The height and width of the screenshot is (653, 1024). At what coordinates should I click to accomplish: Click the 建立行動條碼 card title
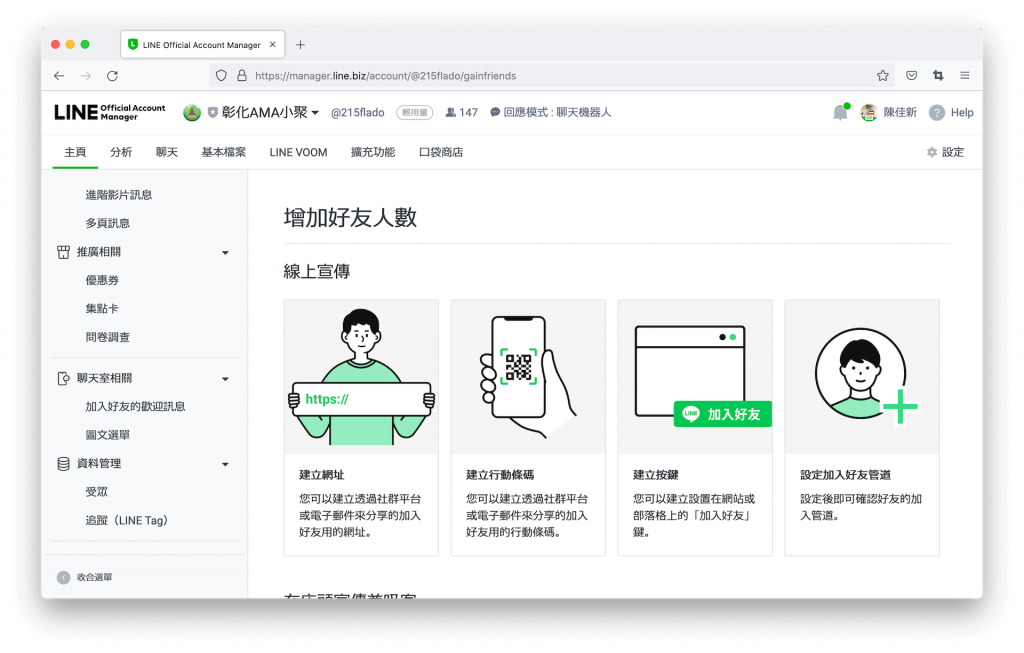pos(500,475)
